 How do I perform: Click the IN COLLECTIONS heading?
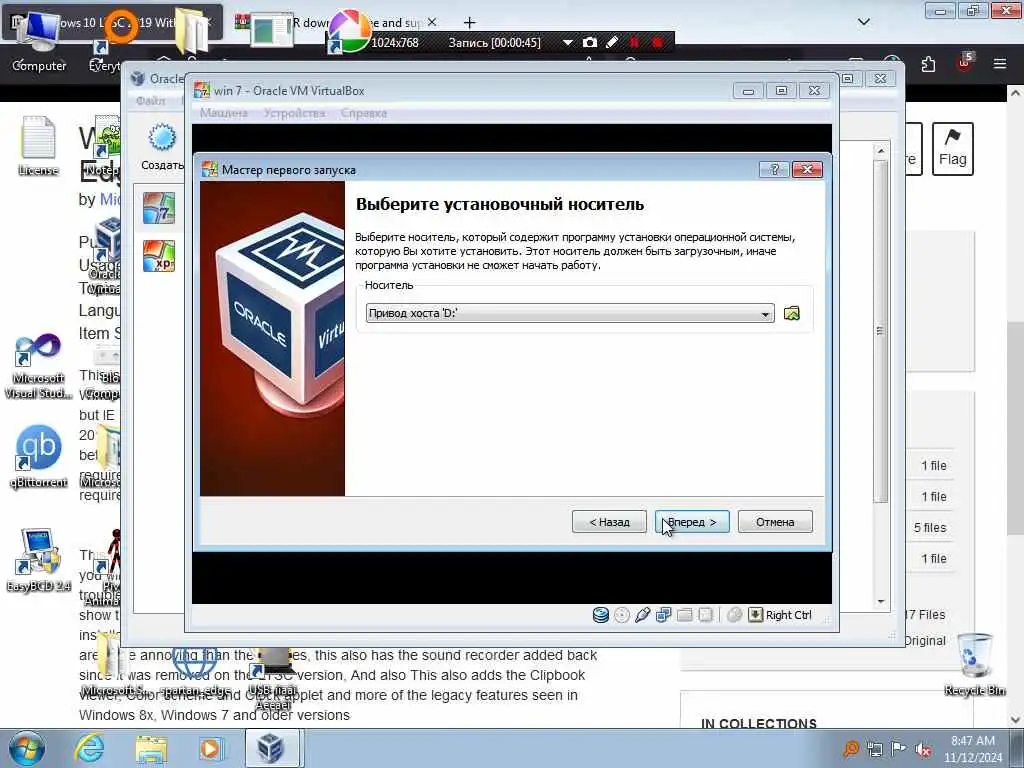(x=759, y=724)
